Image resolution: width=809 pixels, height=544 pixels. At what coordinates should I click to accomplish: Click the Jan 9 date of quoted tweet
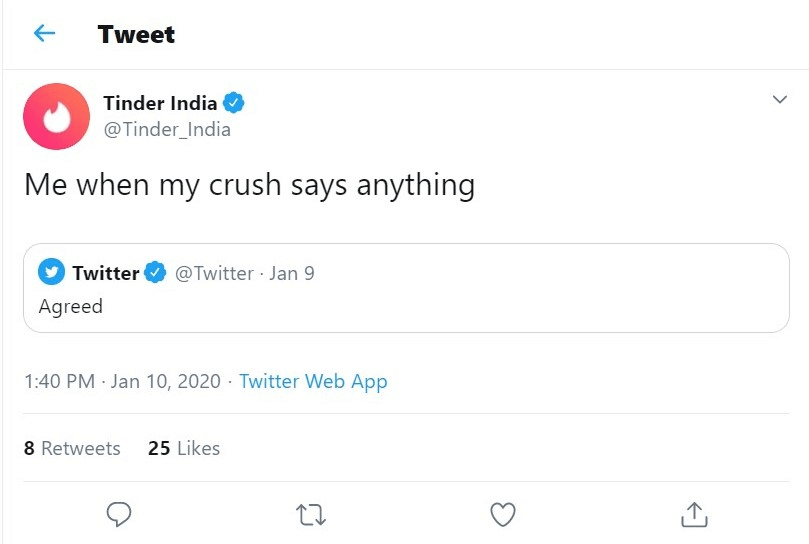[292, 273]
